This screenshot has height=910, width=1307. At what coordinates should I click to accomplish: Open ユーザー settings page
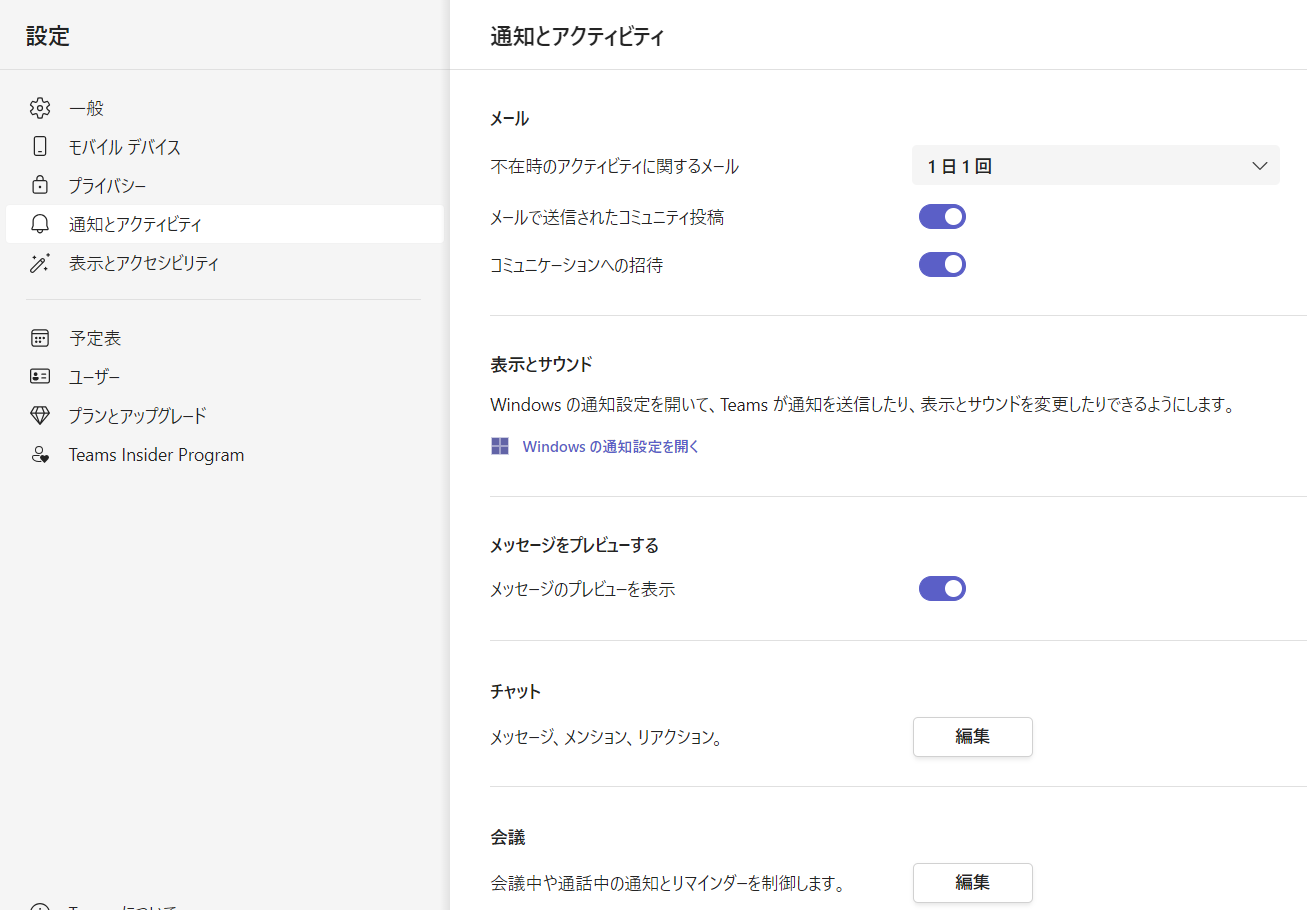[225, 377]
